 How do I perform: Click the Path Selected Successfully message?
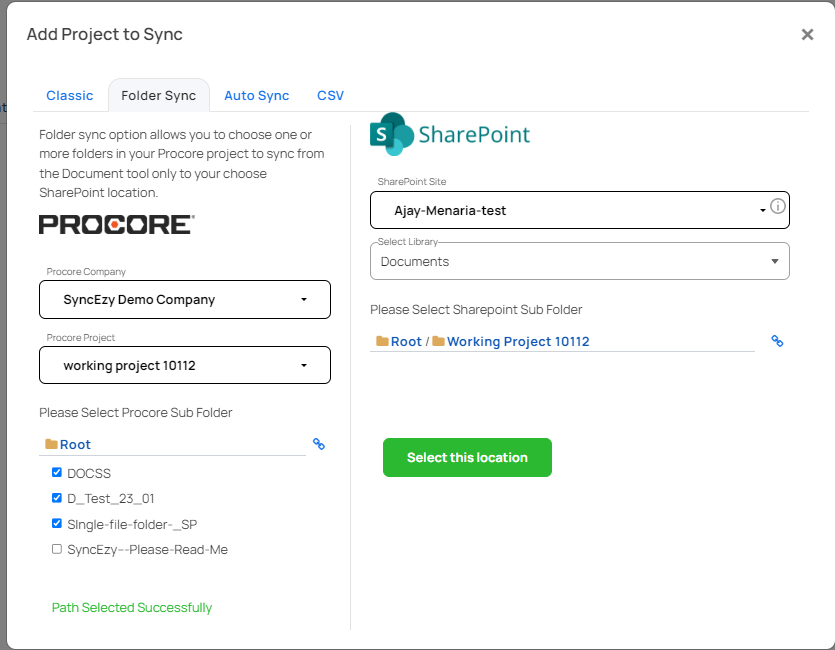point(132,607)
